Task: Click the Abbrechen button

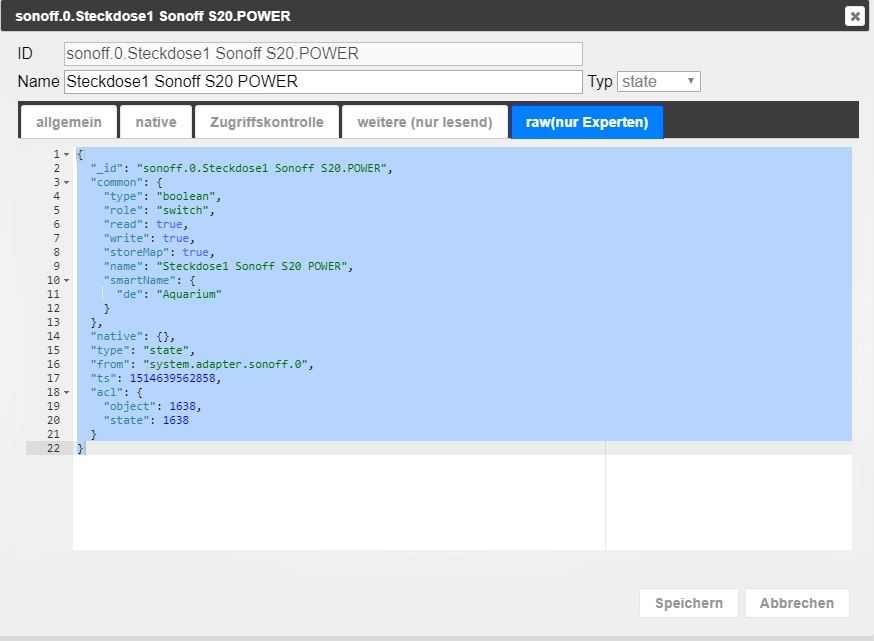Action: (797, 603)
